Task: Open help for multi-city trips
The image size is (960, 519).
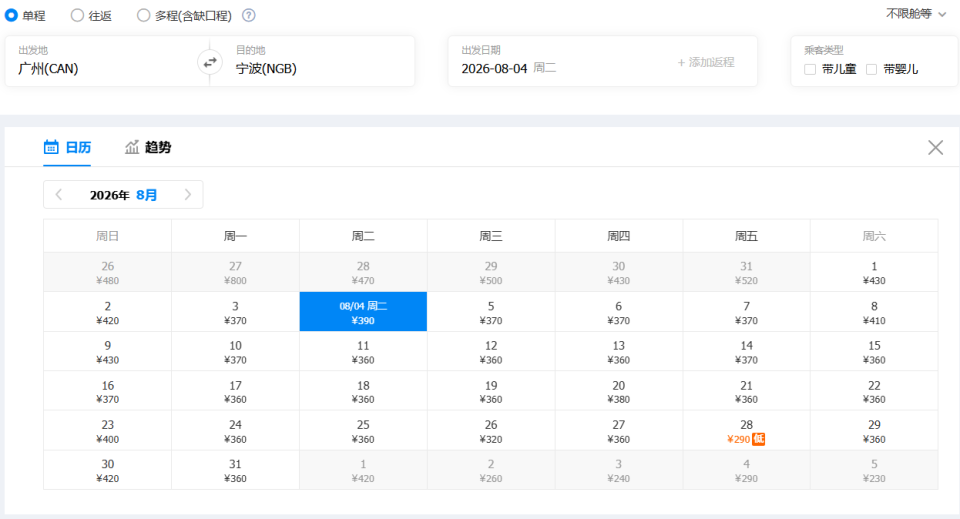Action: pos(249,15)
